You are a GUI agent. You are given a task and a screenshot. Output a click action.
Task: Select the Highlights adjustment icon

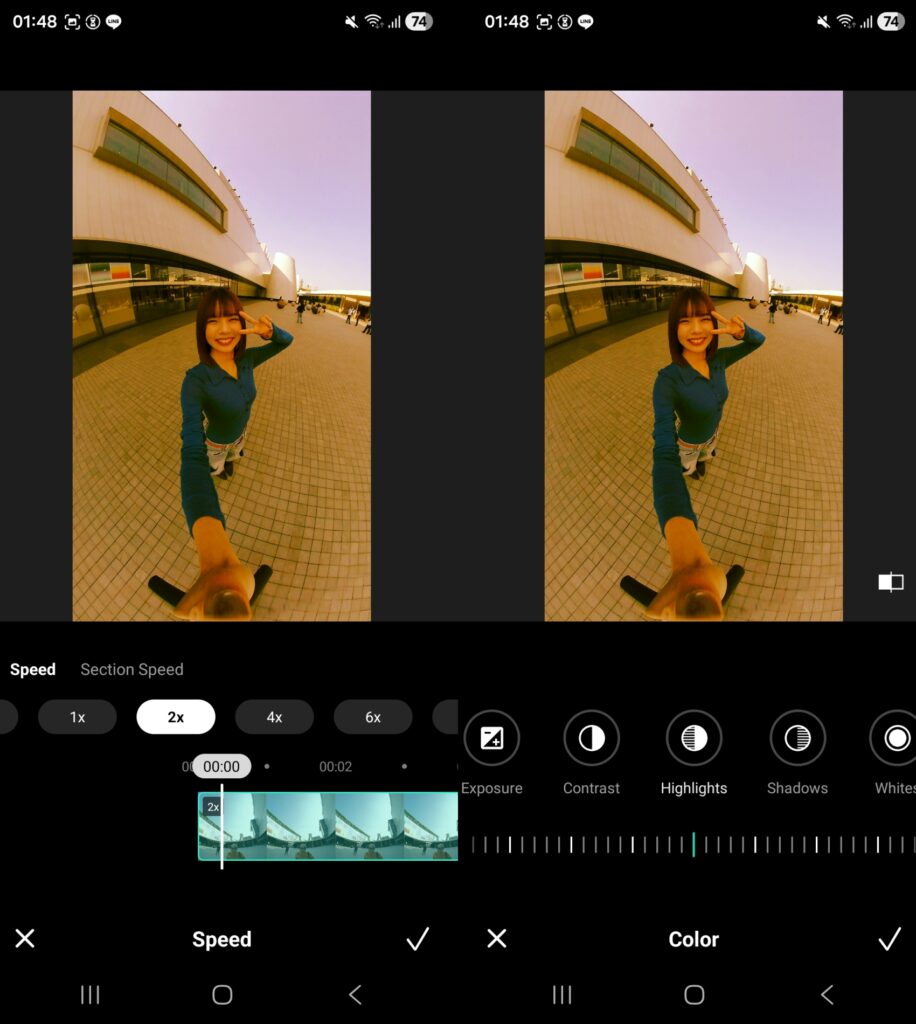693,739
